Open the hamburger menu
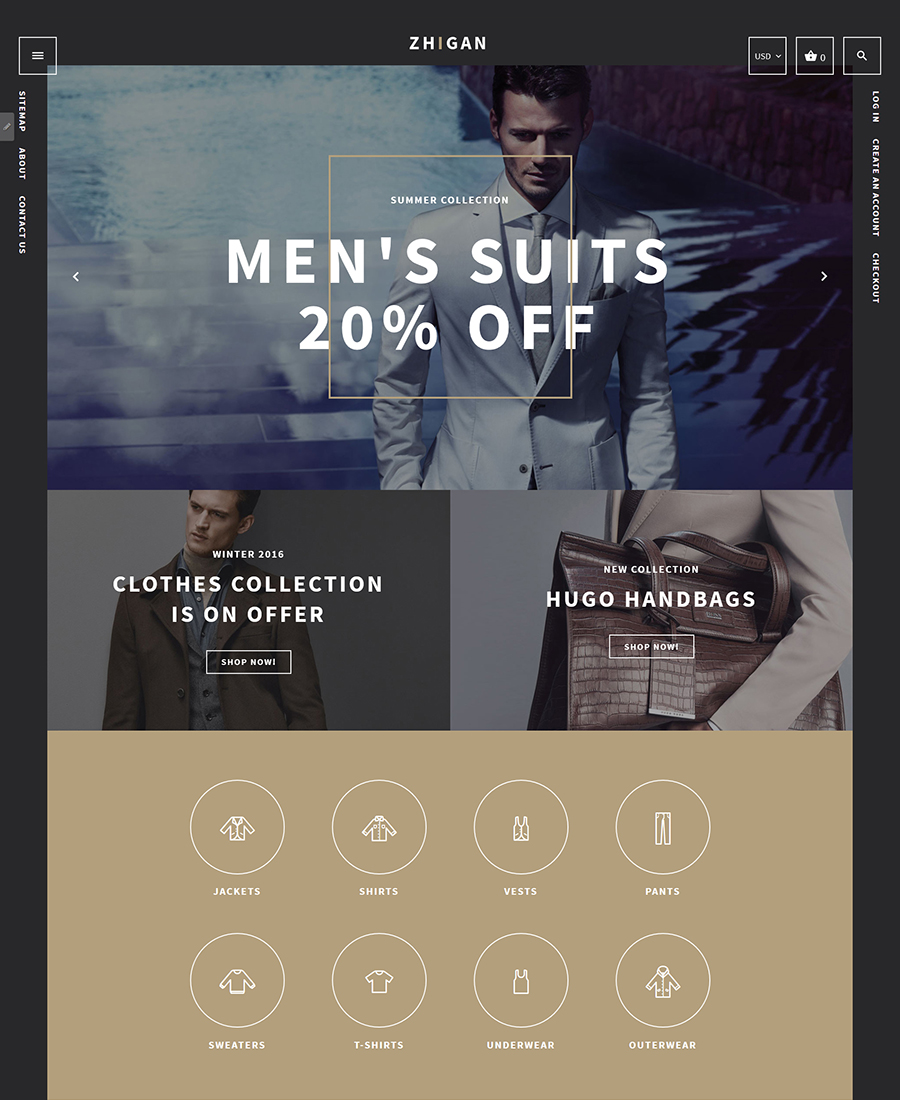Screen dimensions: 900x1100 [38, 56]
